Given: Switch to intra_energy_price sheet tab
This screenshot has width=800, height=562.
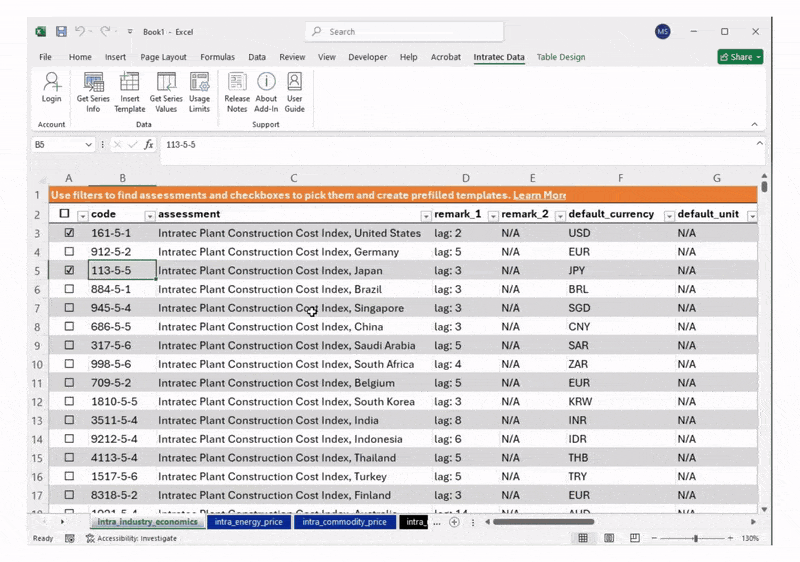Looking at the screenshot, I should coord(248,522).
